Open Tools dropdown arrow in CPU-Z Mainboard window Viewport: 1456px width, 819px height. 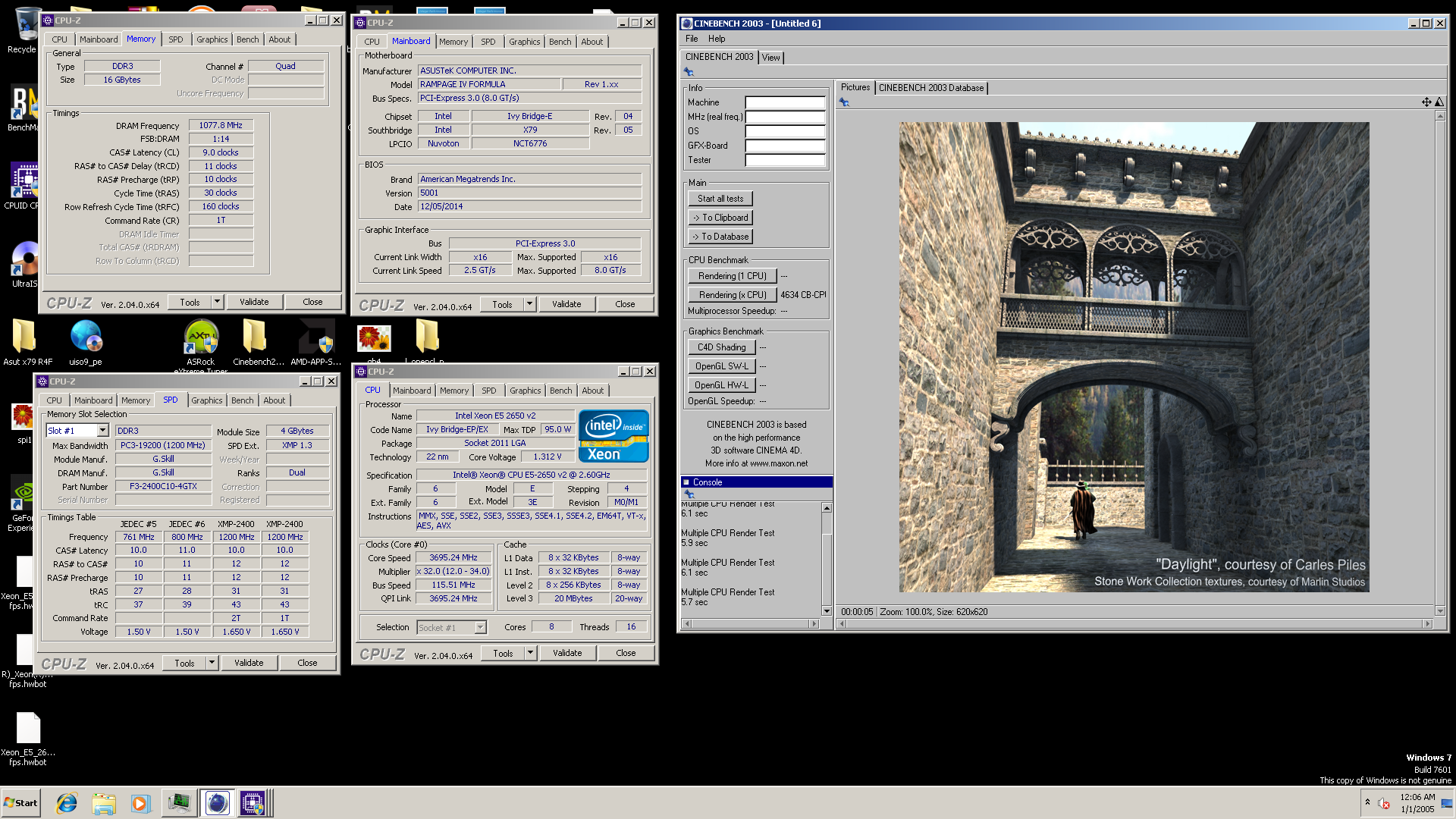tap(529, 304)
